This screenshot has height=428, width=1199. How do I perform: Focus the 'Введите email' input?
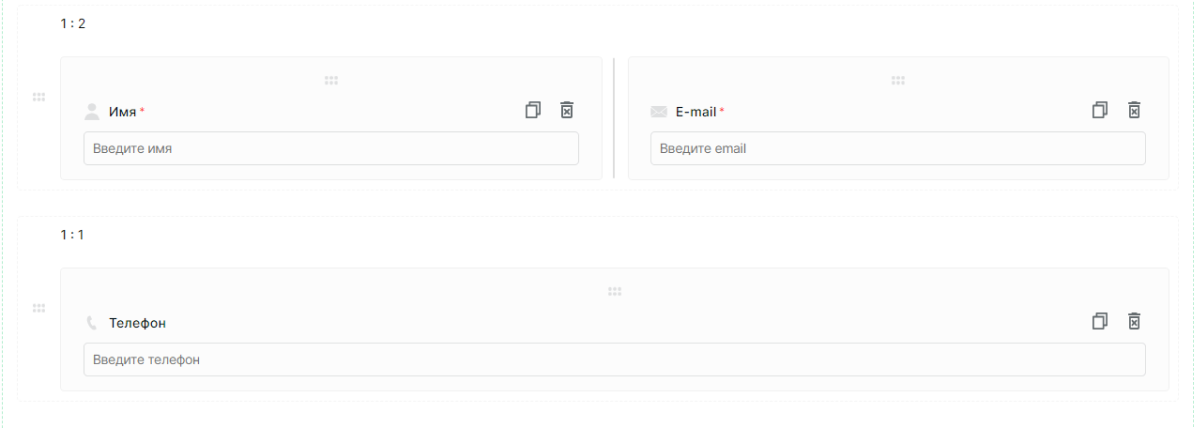pyautogui.click(x=898, y=148)
